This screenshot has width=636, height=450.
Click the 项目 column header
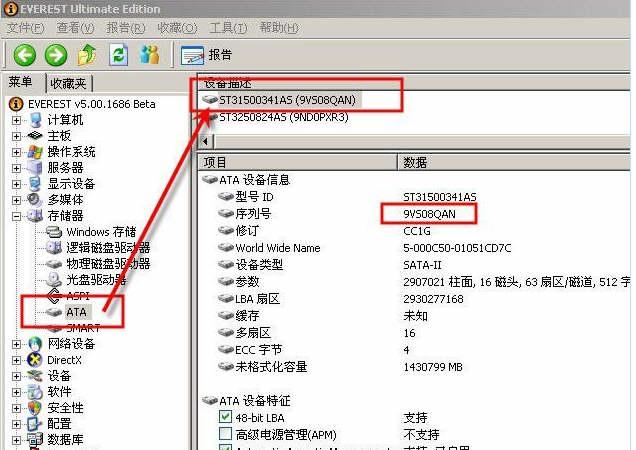click(297, 162)
